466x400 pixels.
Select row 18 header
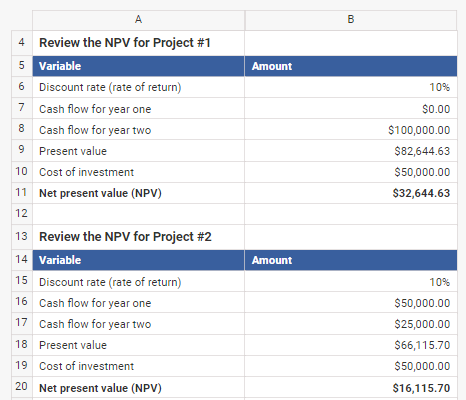tap(22, 345)
